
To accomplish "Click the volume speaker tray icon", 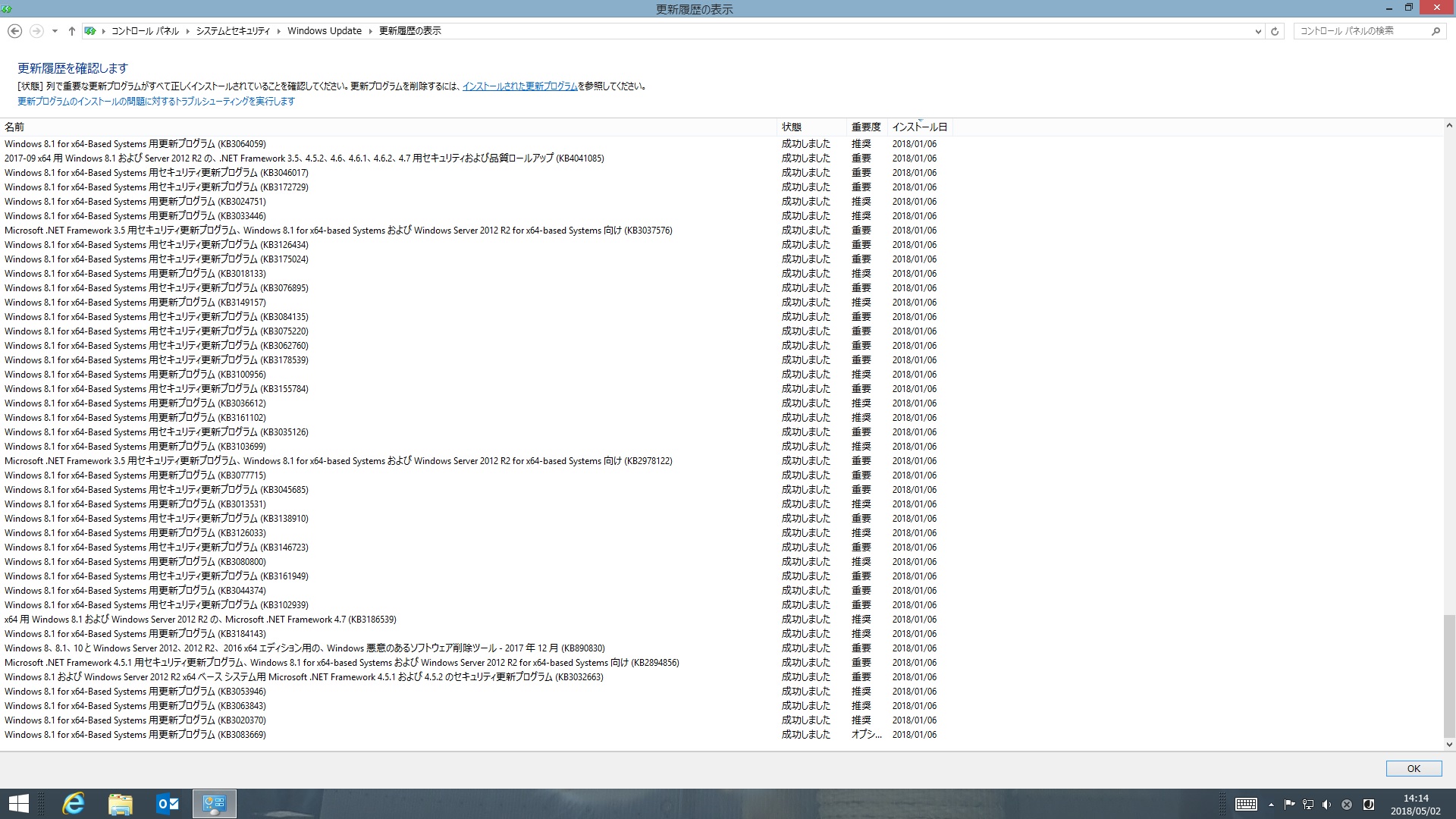I will [x=1327, y=805].
